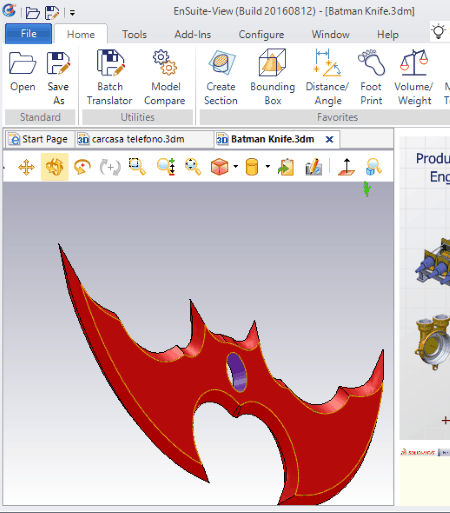Start the Create Section tool
The image size is (450, 513).
pos(221,77)
